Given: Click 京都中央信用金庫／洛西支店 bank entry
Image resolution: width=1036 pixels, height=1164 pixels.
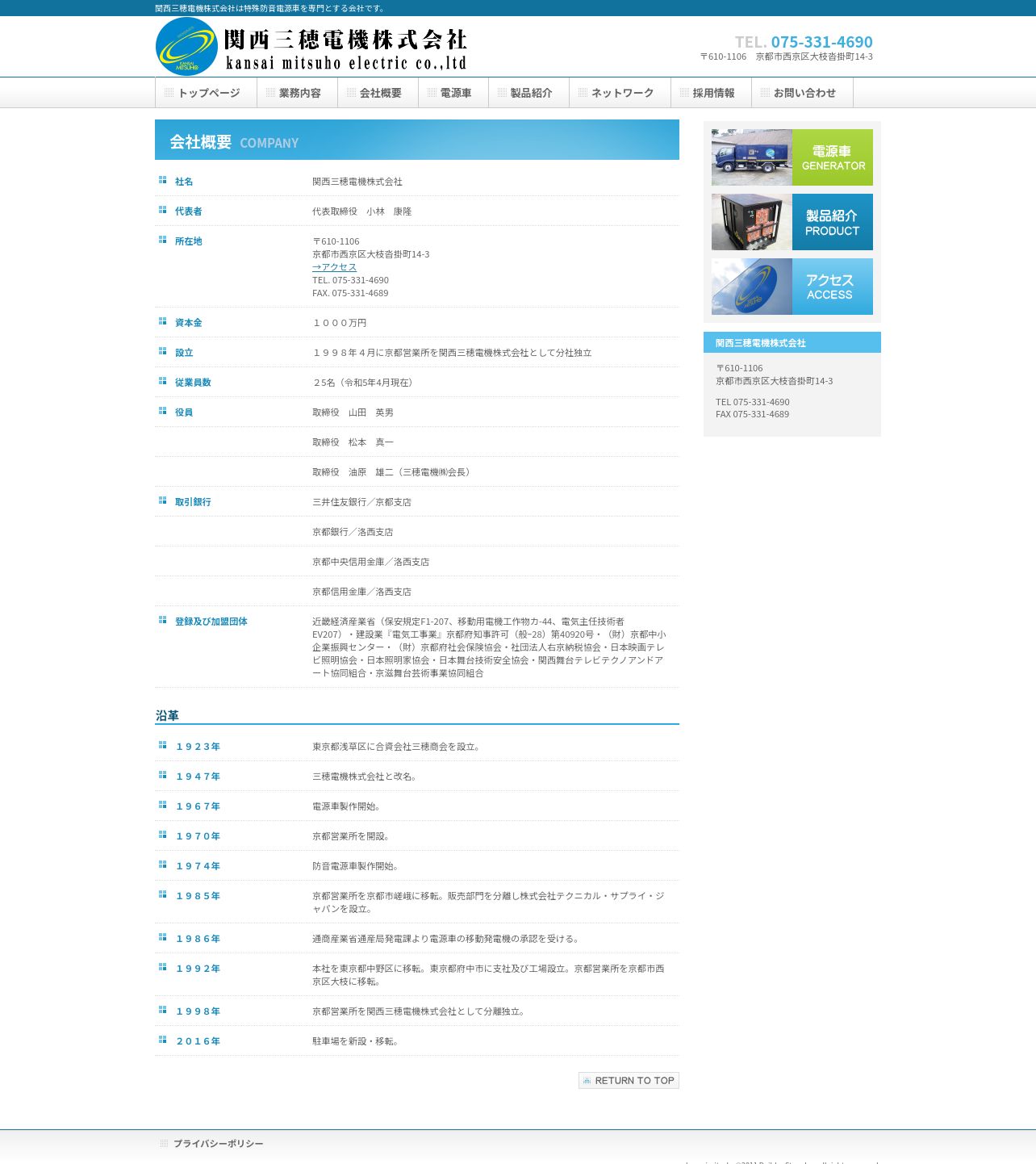Looking at the screenshot, I should [x=371, y=562].
